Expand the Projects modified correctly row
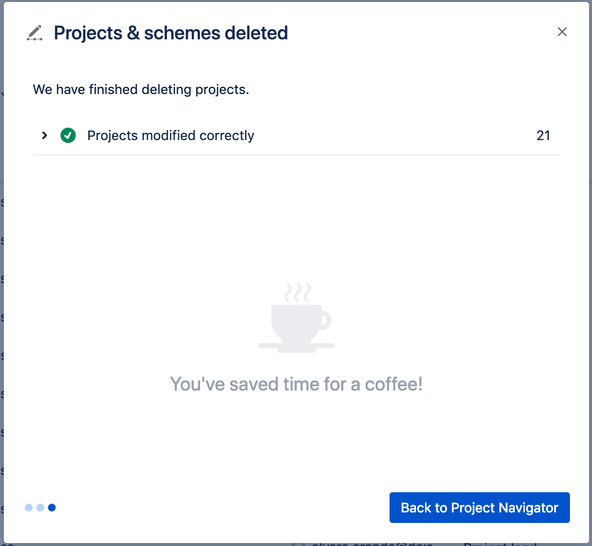 (x=44, y=135)
